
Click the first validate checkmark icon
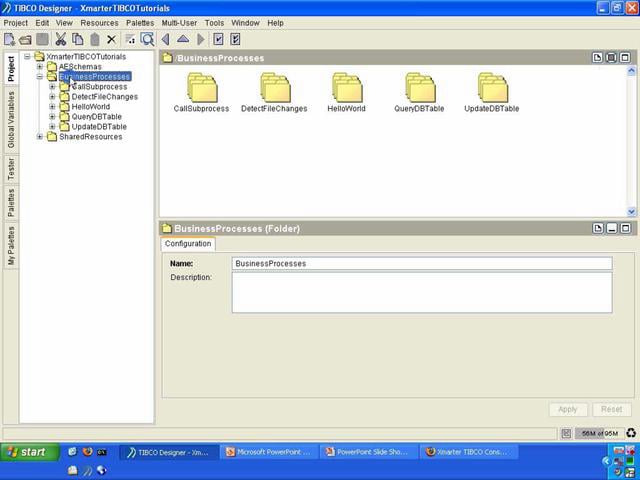(218, 40)
